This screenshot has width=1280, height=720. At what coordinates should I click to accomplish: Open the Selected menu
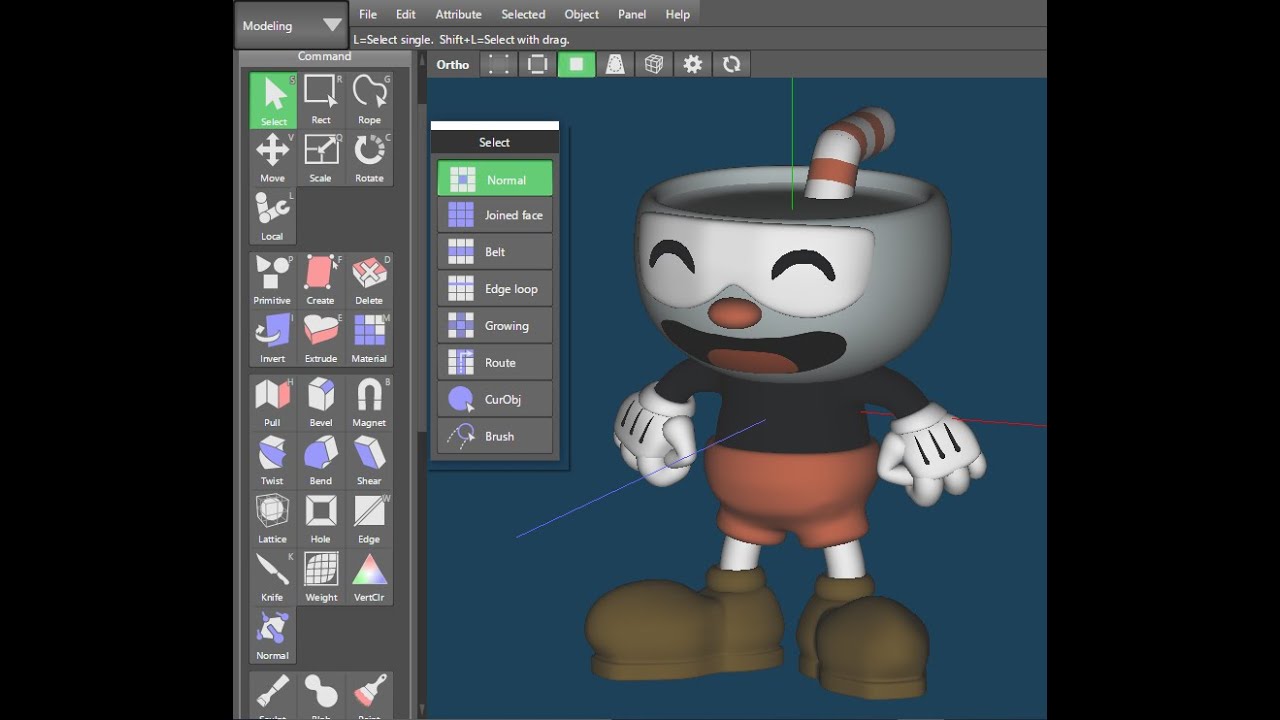tap(523, 14)
